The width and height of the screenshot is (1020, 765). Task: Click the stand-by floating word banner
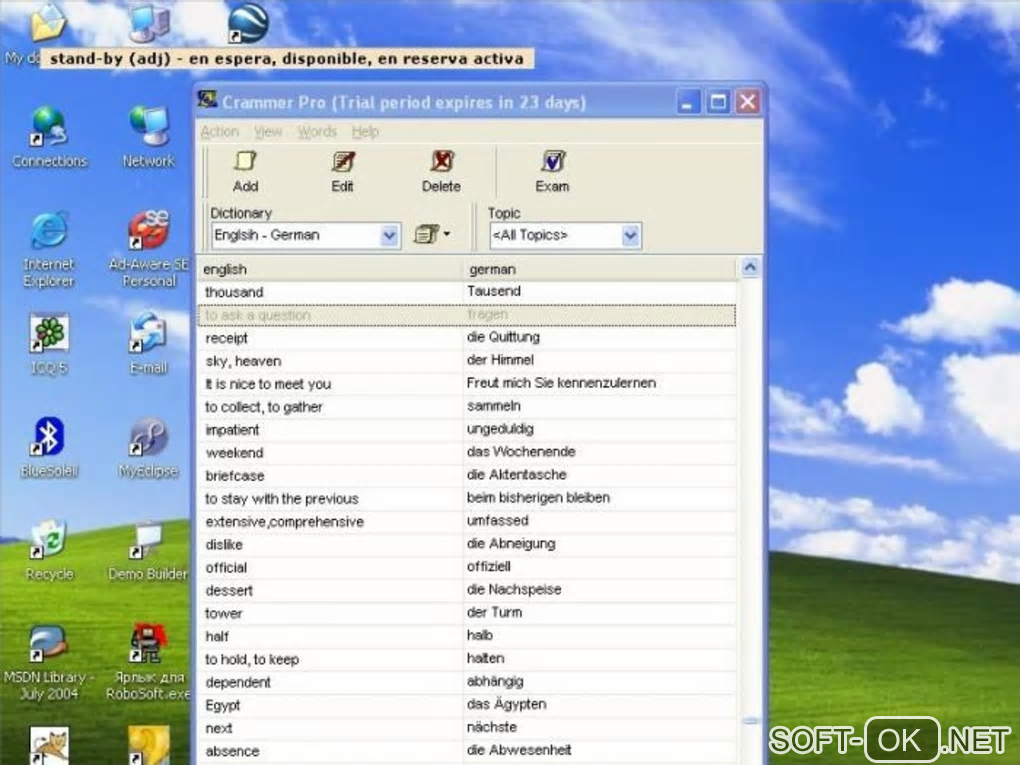(x=287, y=59)
